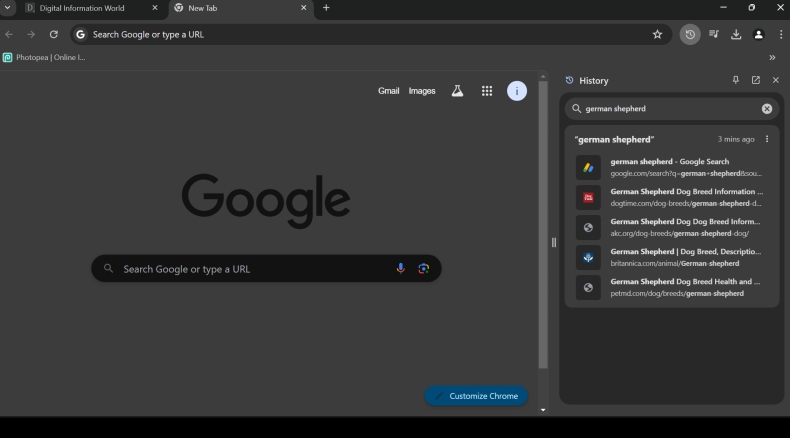Open more options for the german shepherd group

[x=767, y=139]
